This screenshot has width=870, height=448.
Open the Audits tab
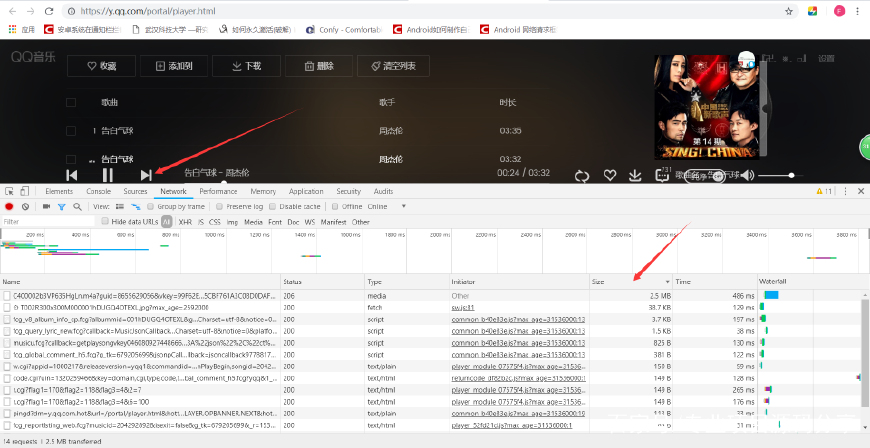click(x=383, y=191)
